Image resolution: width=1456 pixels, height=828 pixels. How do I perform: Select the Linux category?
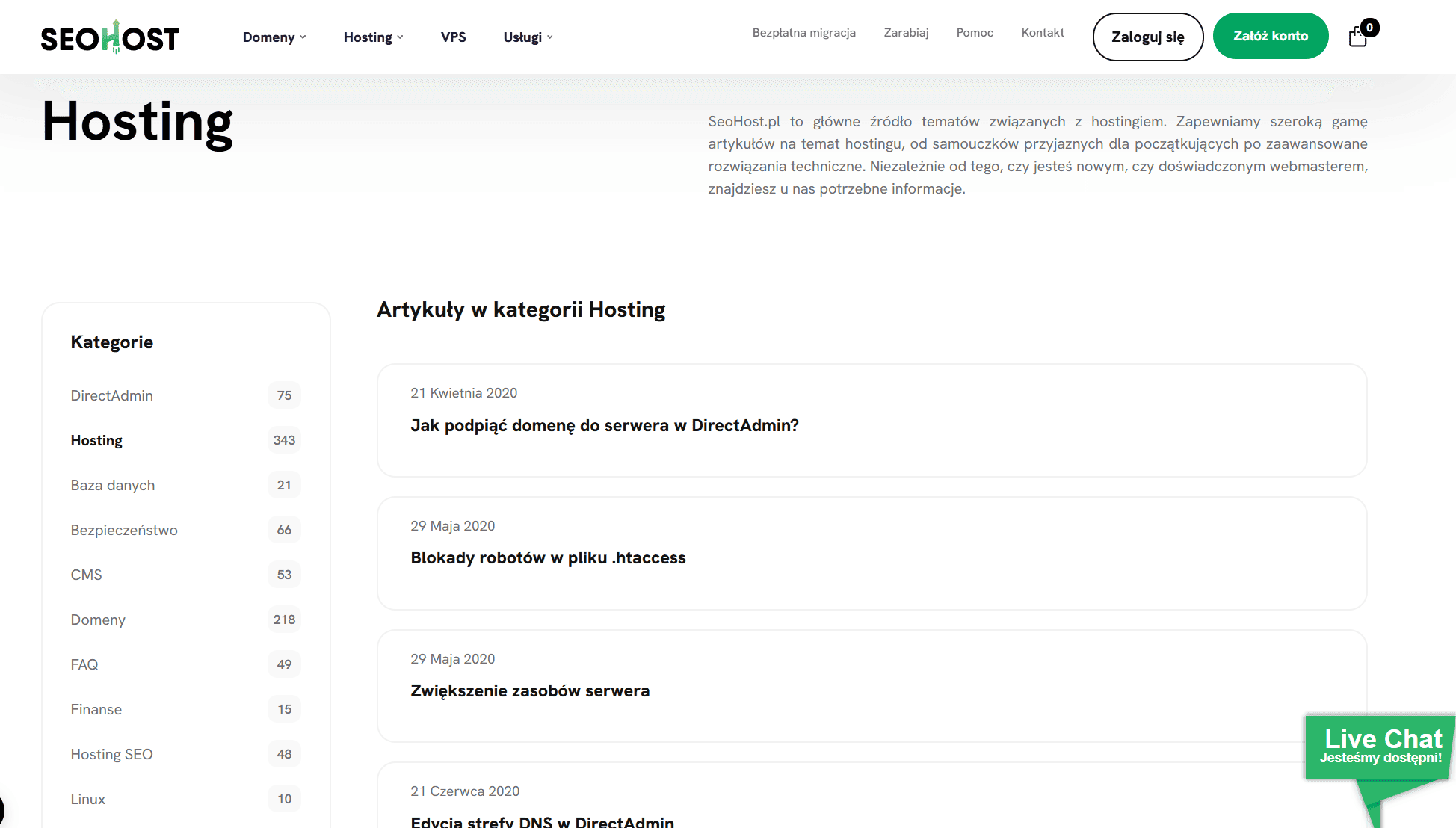(87, 799)
